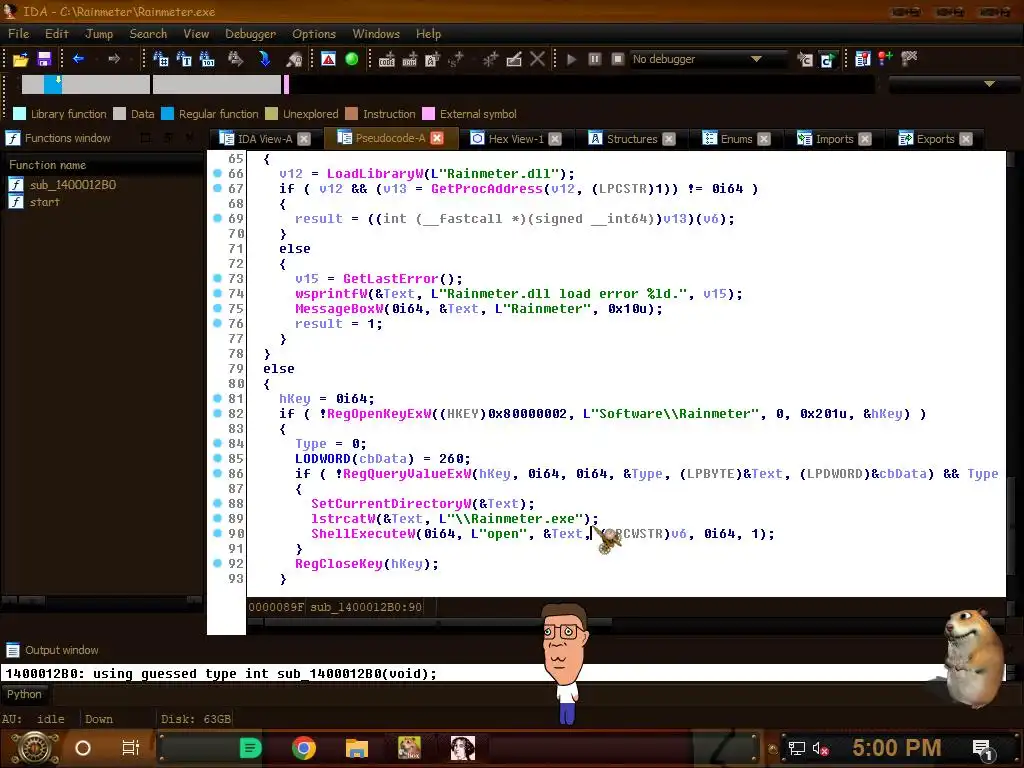Toggle breakpoint dot on line 67
Viewport: 1024px width, 768px height.
click(217, 188)
